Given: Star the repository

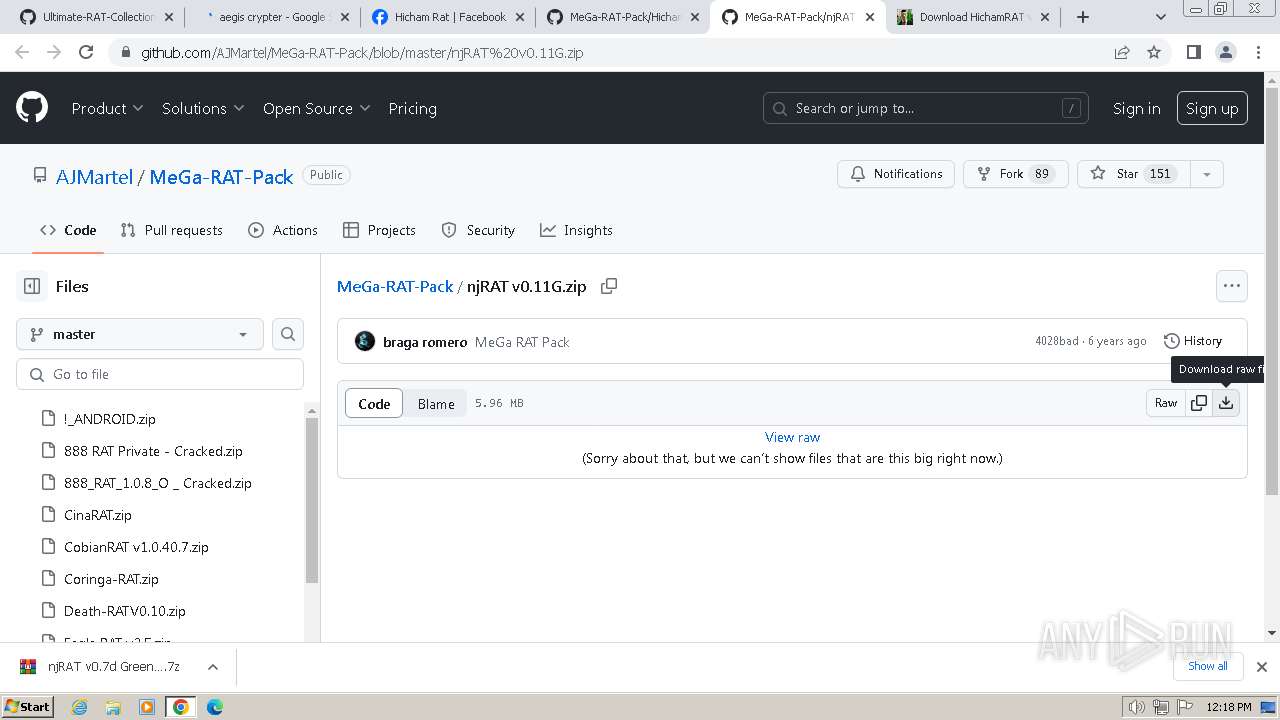Looking at the screenshot, I should (x=1134, y=174).
